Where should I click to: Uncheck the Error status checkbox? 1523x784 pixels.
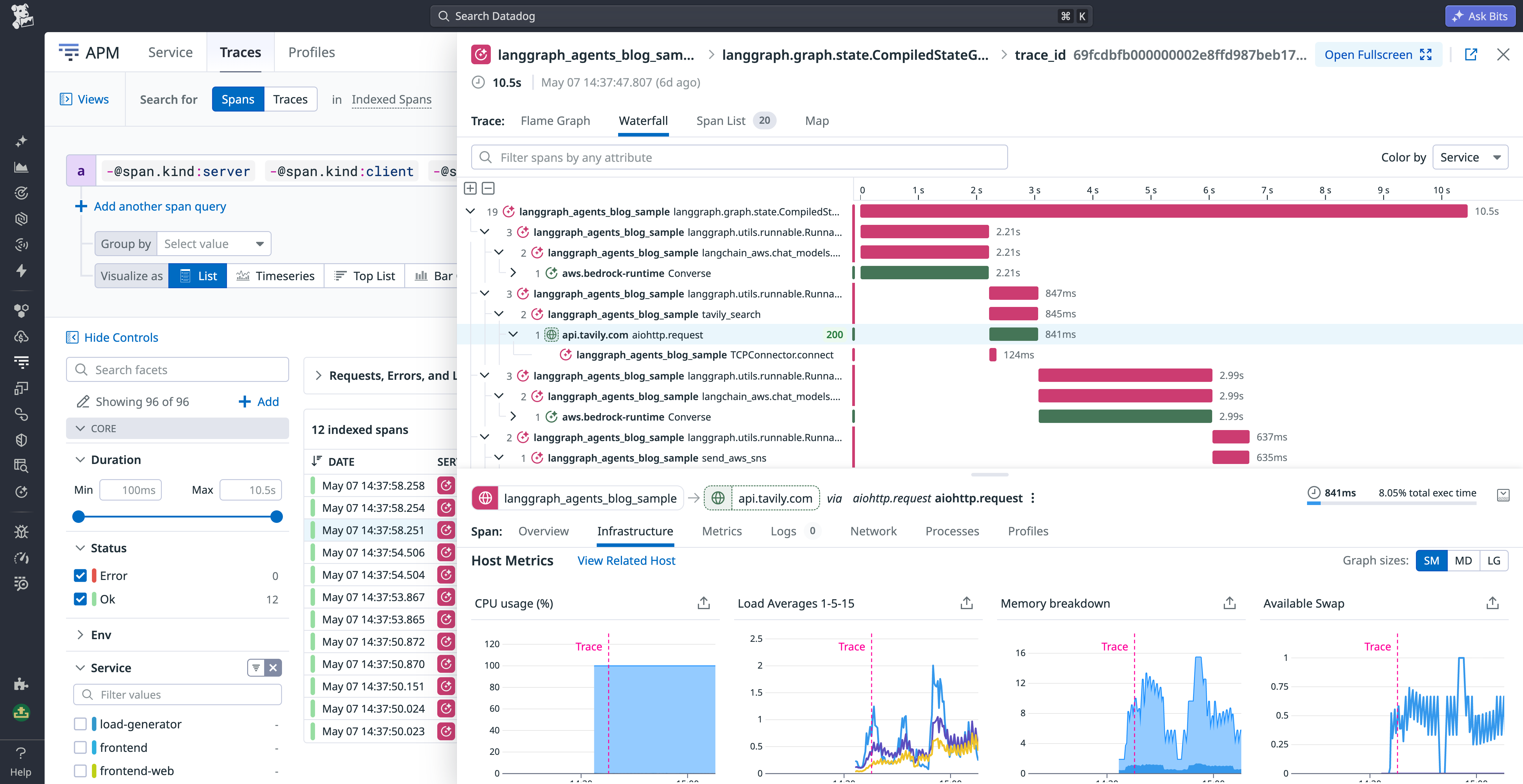pos(80,575)
